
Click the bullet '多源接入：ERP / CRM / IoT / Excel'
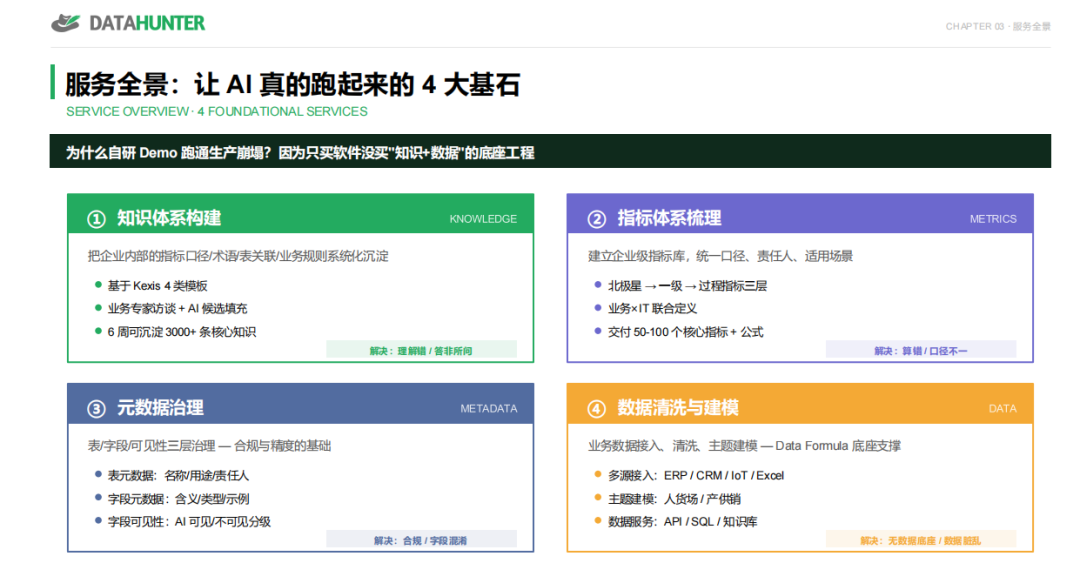[696, 475]
